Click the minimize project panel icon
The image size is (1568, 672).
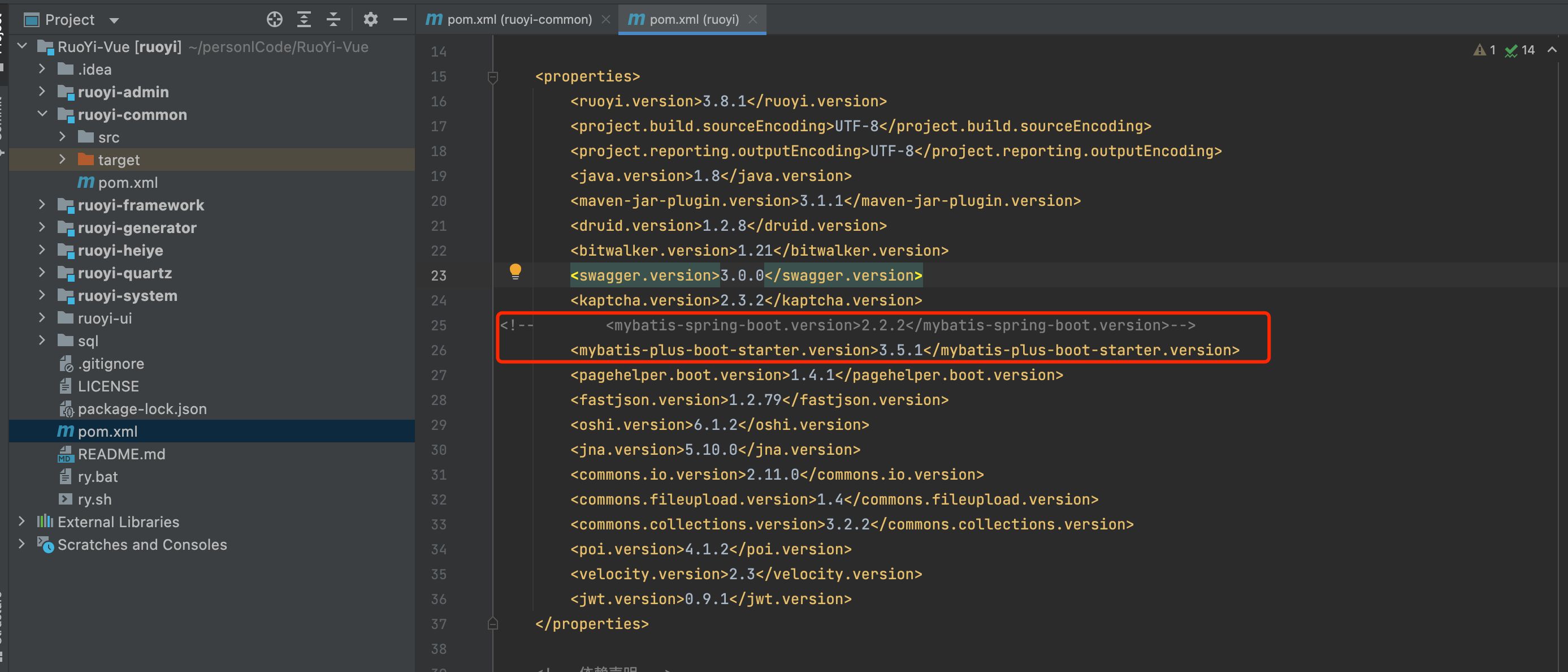(398, 19)
